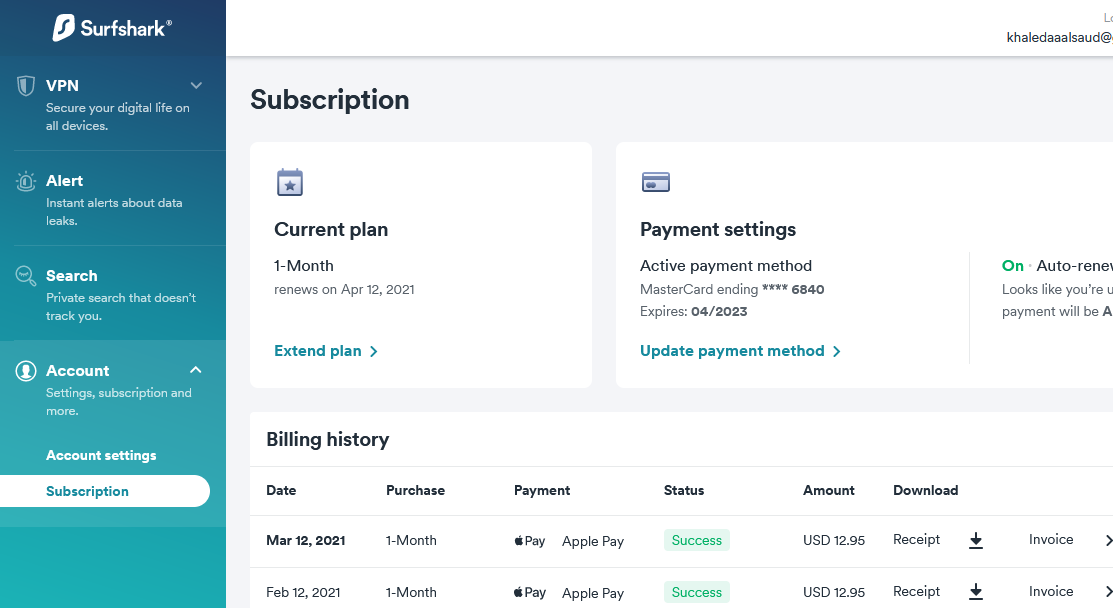
Task: Download receipt for Feb 12, 2021
Action: (976, 592)
